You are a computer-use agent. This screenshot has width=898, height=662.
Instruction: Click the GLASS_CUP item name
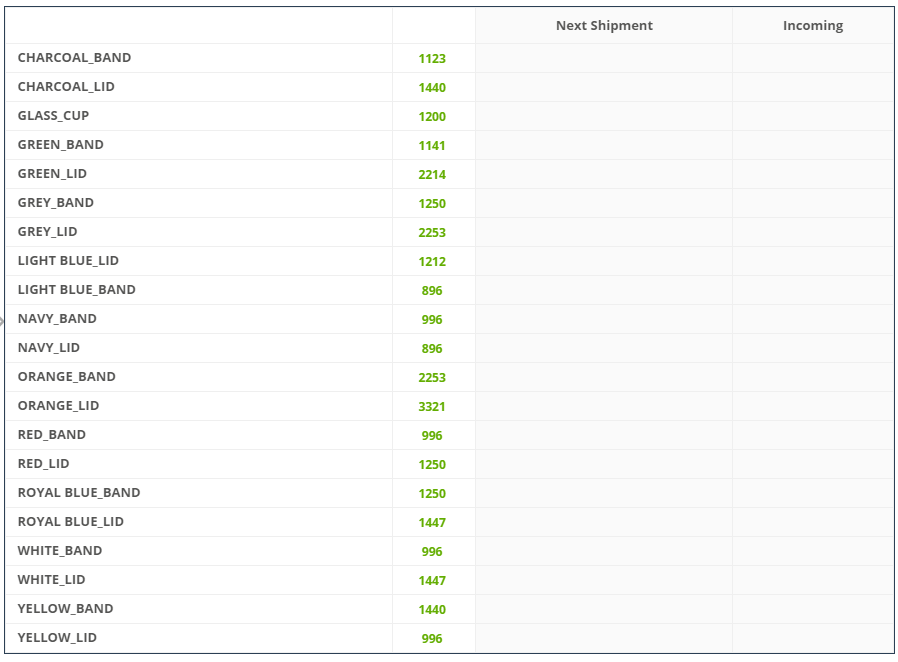pyautogui.click(x=53, y=116)
